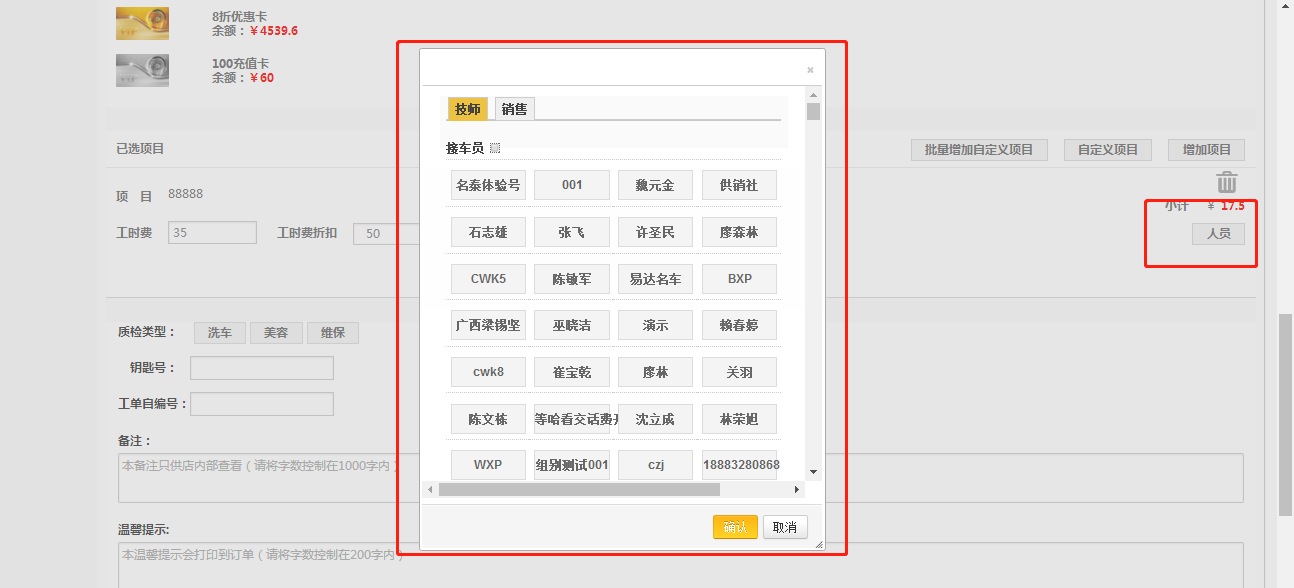1294x588 pixels.
Task: Switch to the 技师 tab
Action: [468, 109]
